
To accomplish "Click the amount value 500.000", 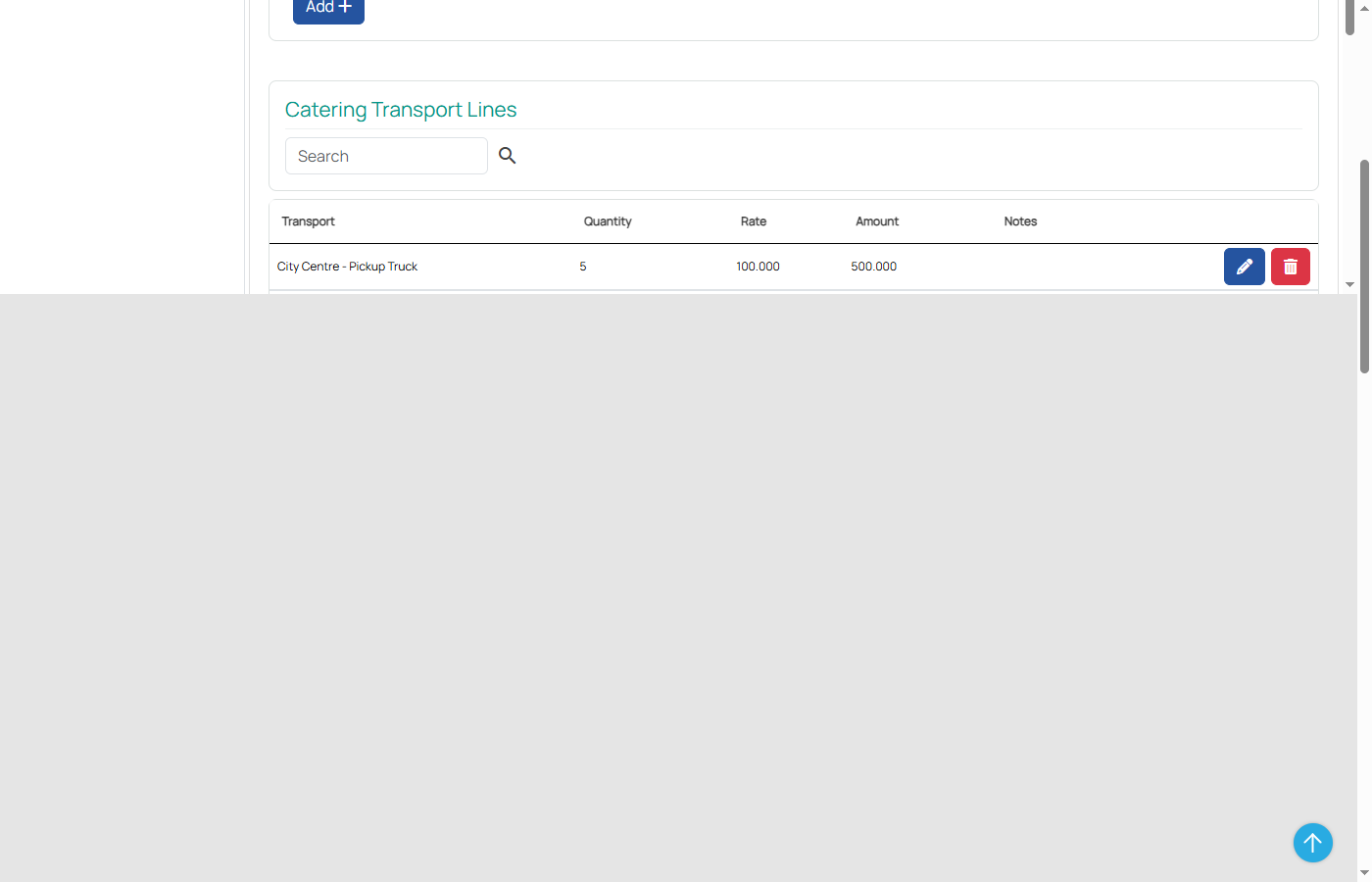I will tap(873, 267).
